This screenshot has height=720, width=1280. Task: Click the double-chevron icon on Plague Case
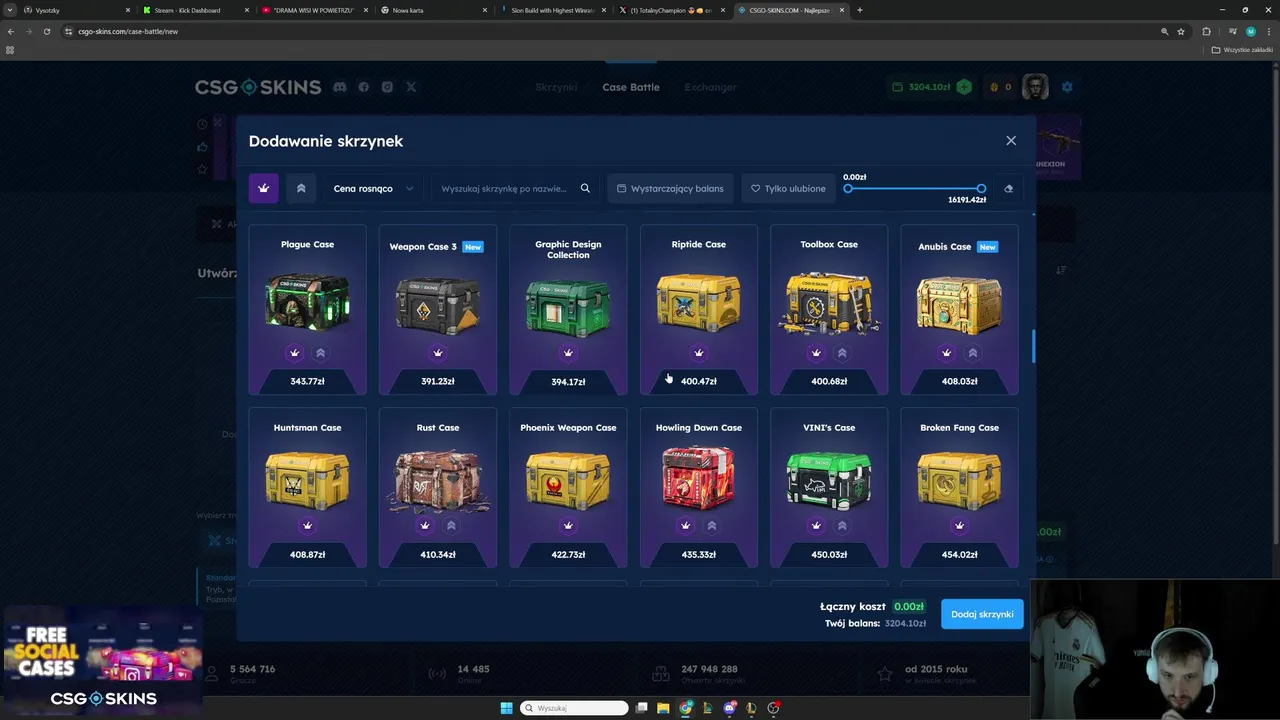[x=320, y=353]
